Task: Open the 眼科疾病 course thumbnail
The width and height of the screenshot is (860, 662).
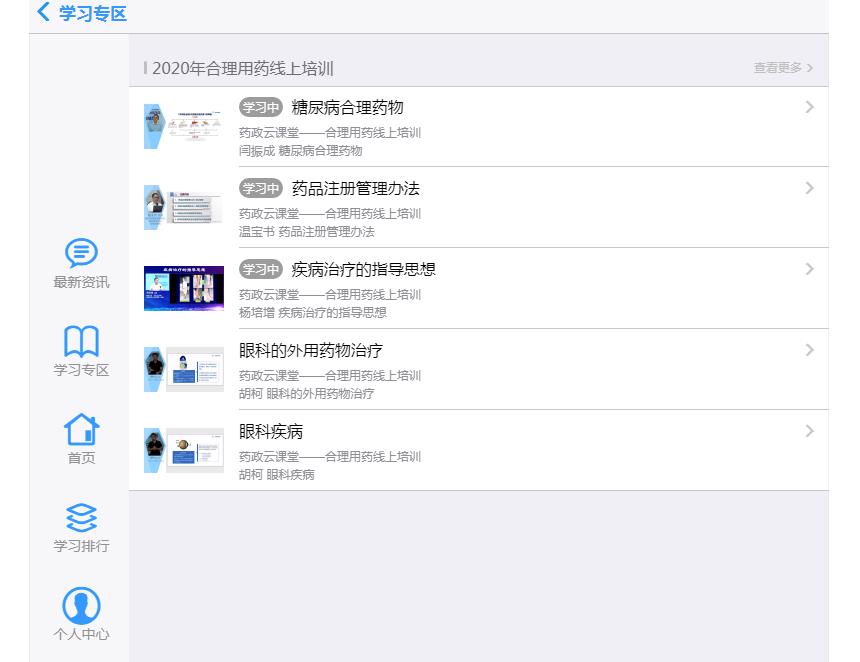Action: tap(184, 451)
